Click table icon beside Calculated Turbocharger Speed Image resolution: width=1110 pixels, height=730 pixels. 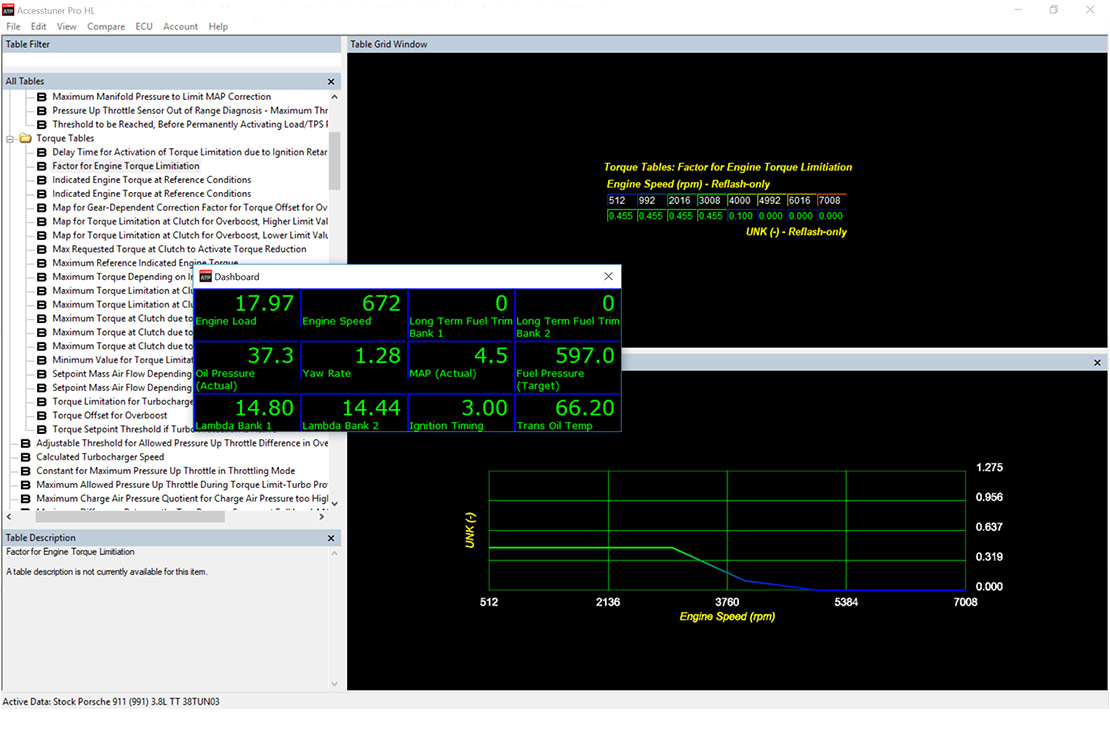click(x=25, y=457)
